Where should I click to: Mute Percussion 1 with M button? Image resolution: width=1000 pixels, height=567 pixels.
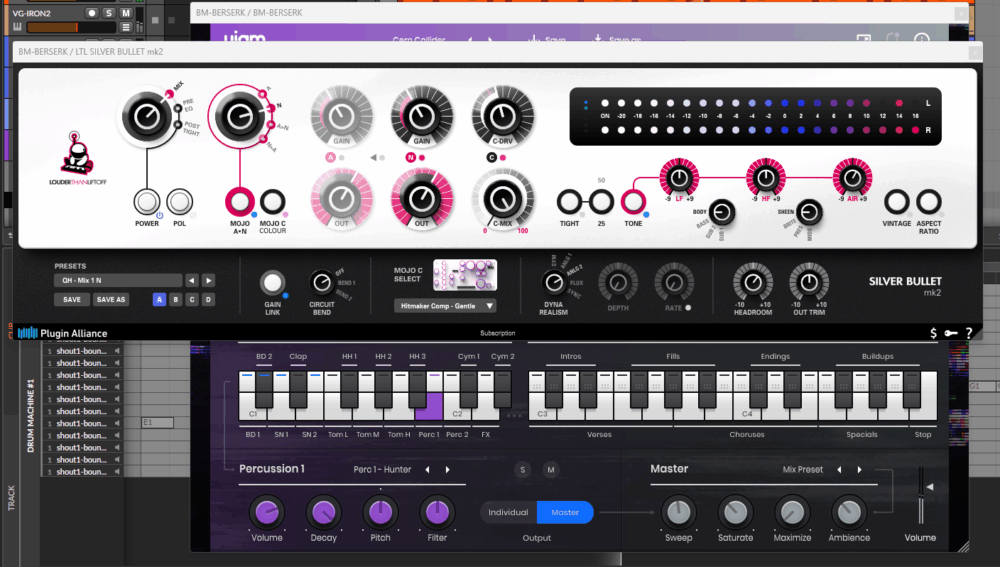pyautogui.click(x=551, y=470)
